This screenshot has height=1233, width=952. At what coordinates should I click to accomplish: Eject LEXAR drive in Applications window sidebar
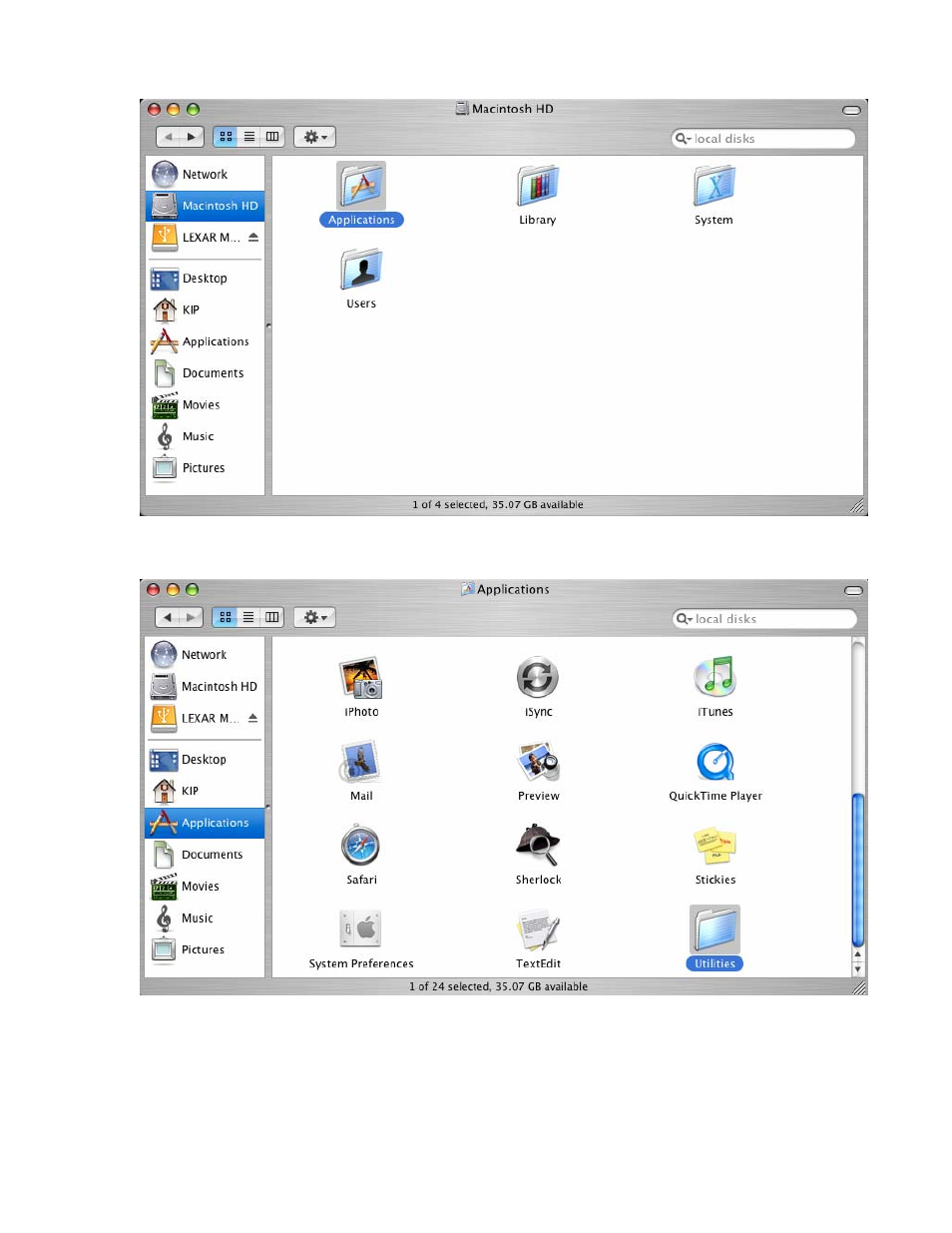[253, 718]
